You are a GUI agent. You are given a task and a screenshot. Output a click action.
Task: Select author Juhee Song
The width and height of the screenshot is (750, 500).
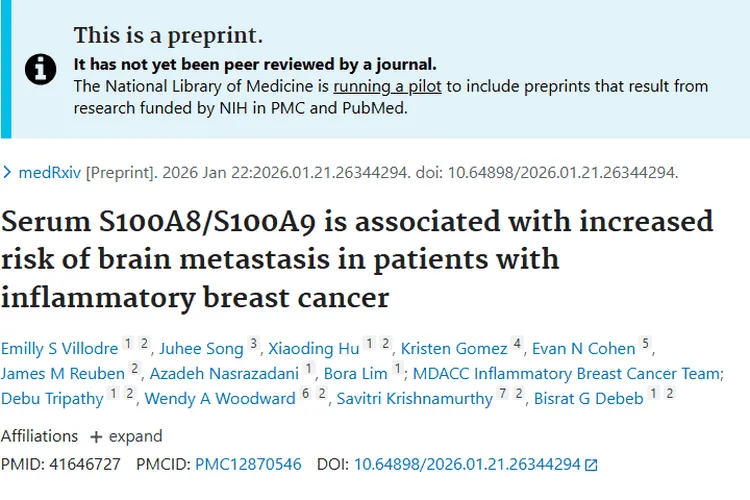(x=202, y=349)
